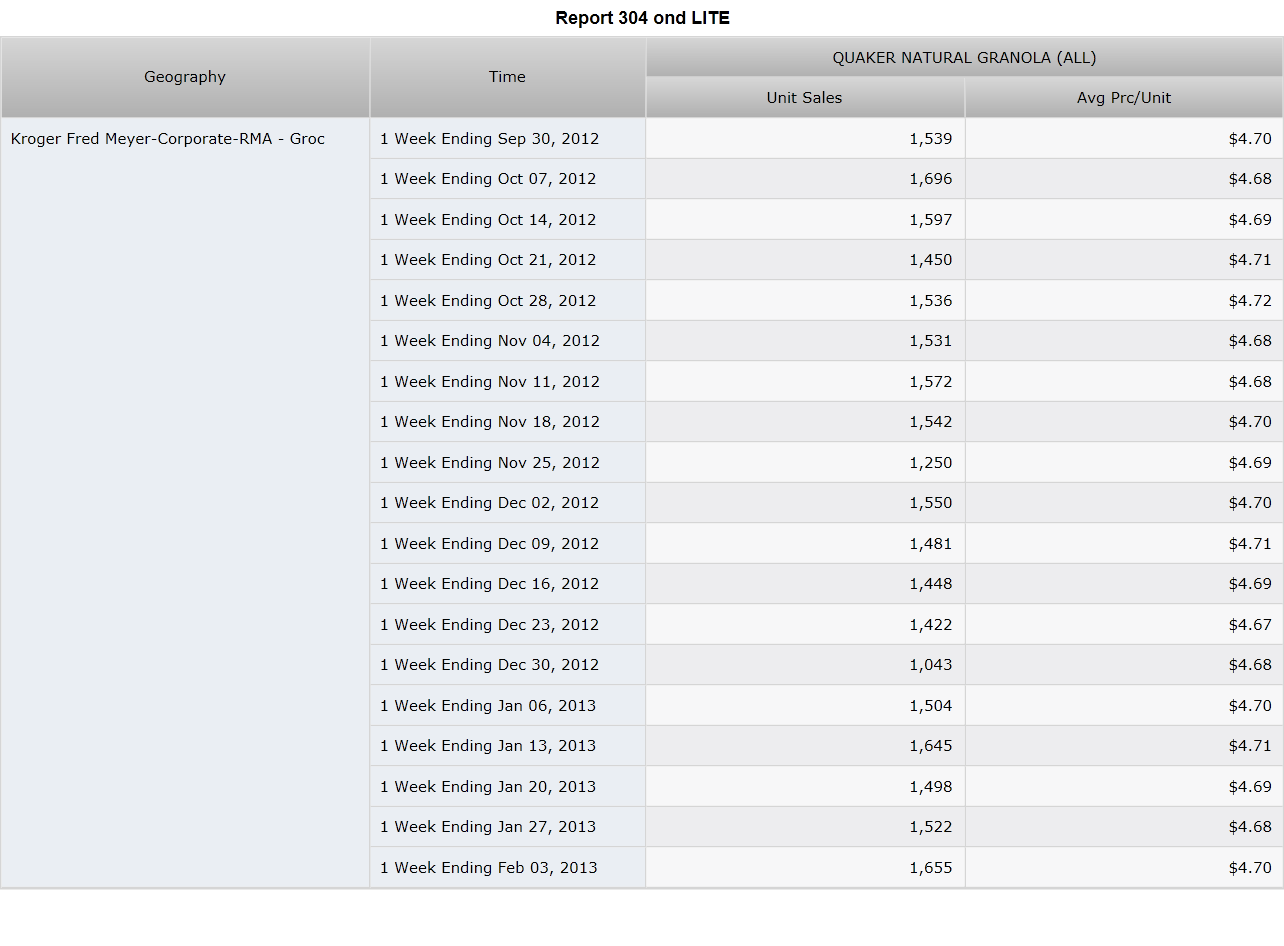Click the unit sales value 1,422

(931, 625)
